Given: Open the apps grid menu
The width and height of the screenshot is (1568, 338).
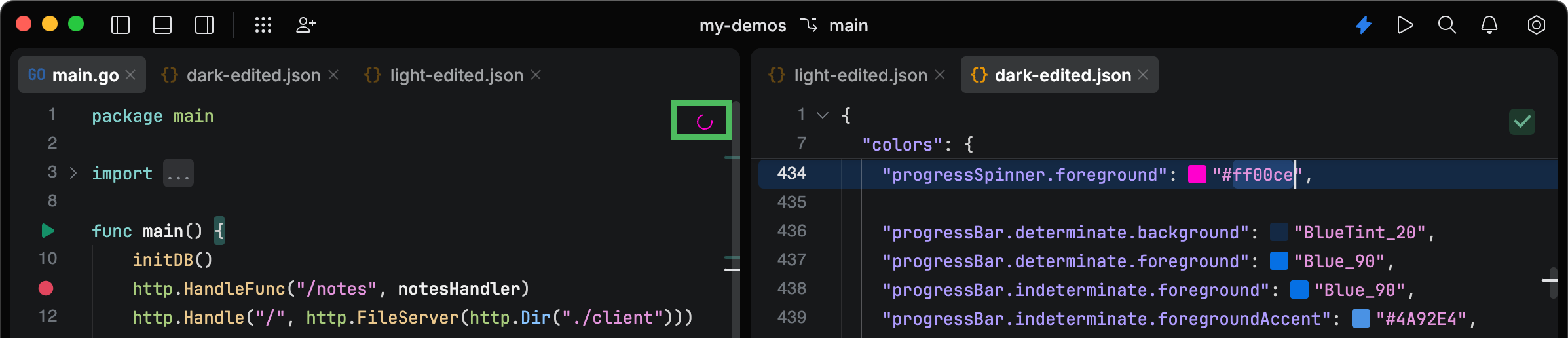Looking at the screenshot, I should pyautogui.click(x=263, y=25).
